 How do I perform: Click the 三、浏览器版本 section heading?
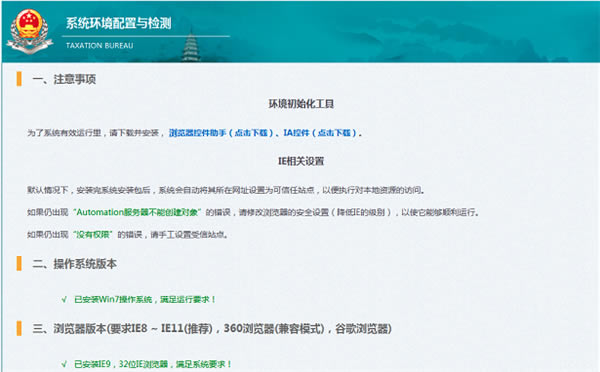click(212, 328)
